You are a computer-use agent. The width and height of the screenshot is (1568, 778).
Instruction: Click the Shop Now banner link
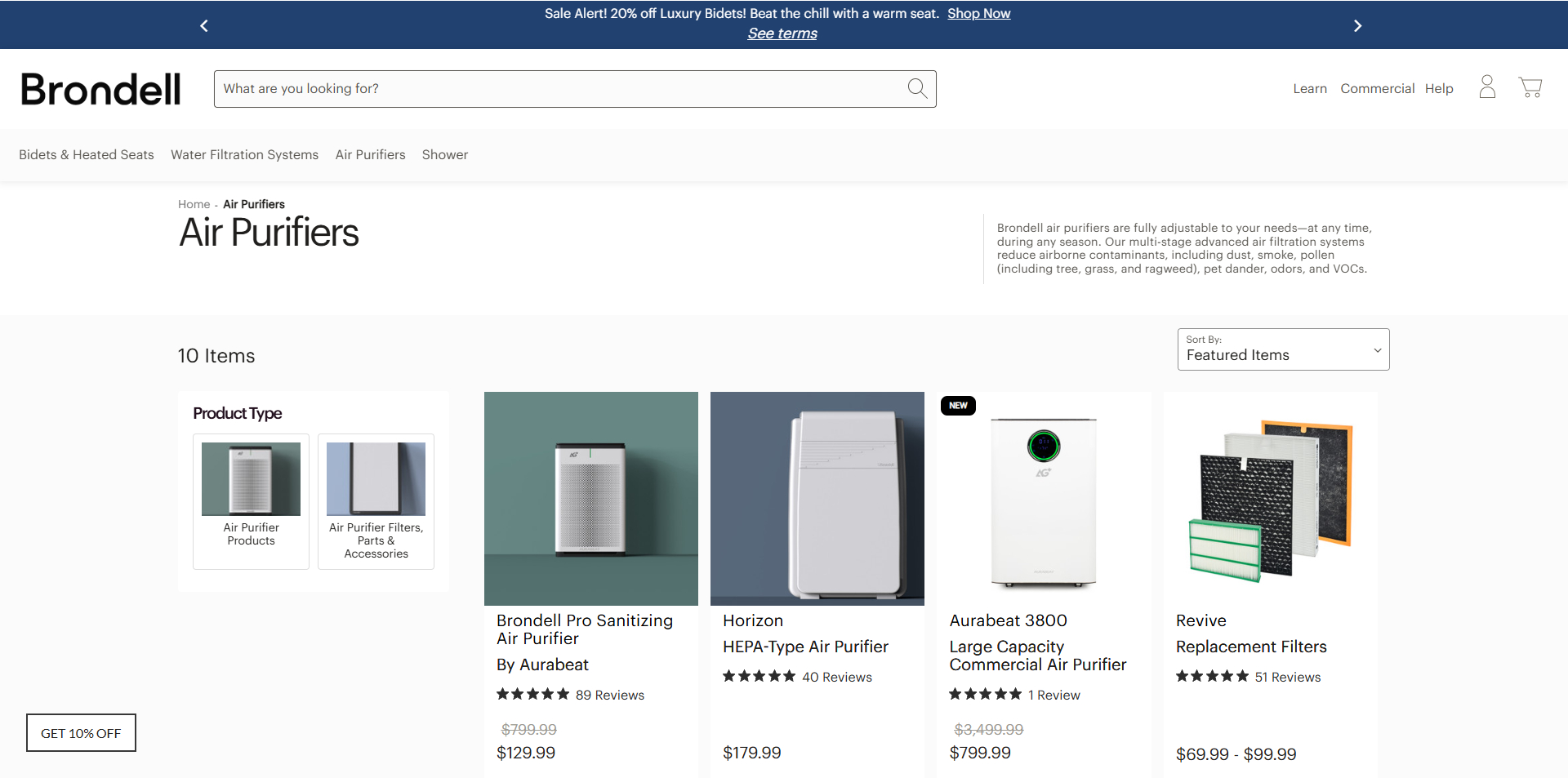tap(978, 14)
